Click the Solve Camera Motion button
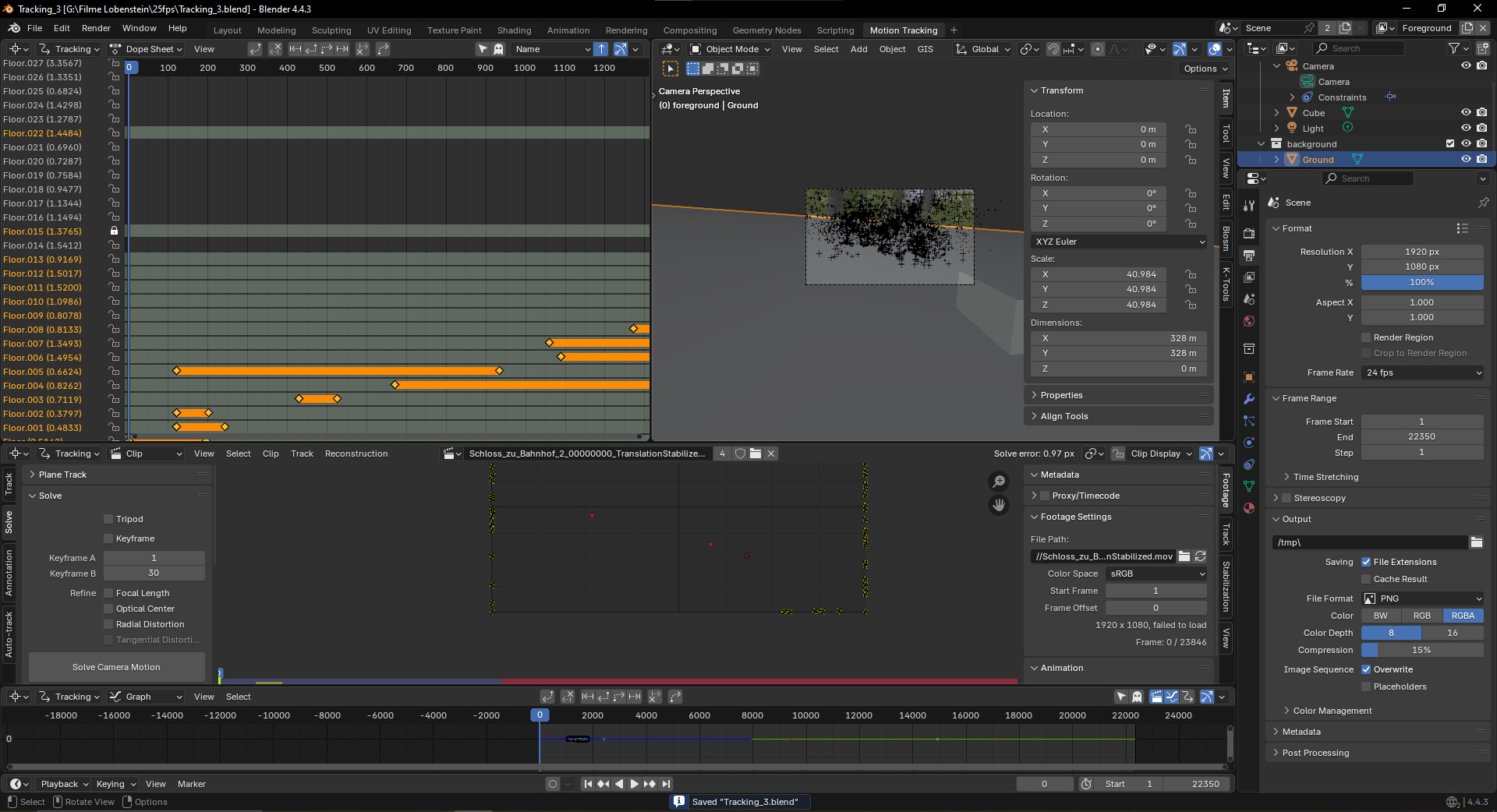Viewport: 1497px width, 812px height. 117,667
